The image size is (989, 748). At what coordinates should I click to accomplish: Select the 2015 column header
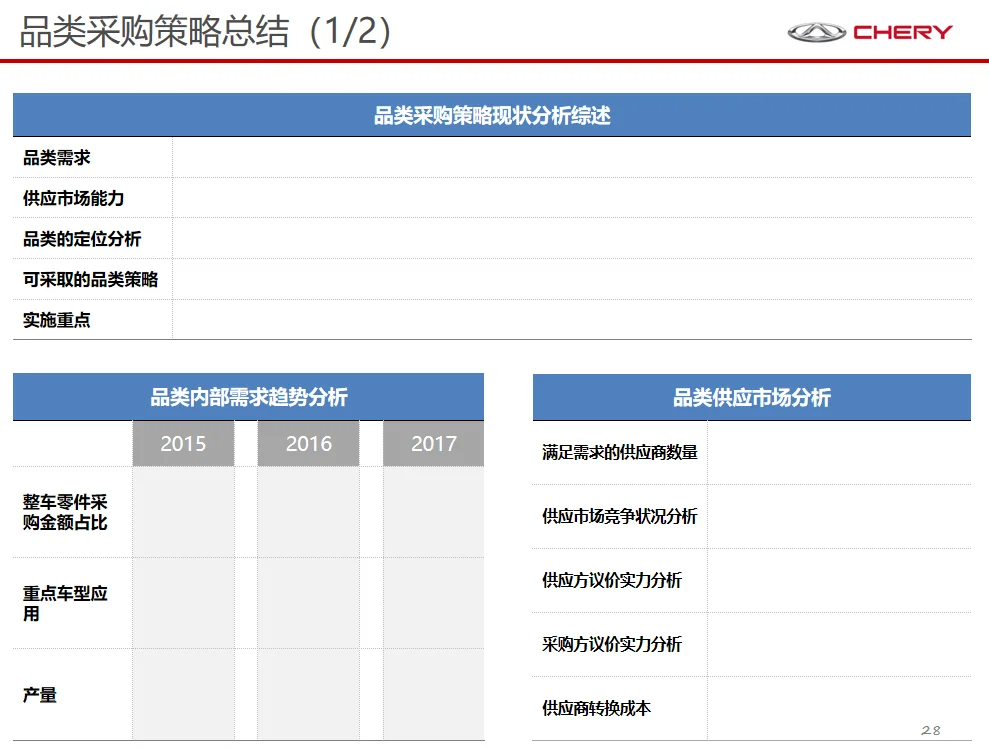pos(183,443)
